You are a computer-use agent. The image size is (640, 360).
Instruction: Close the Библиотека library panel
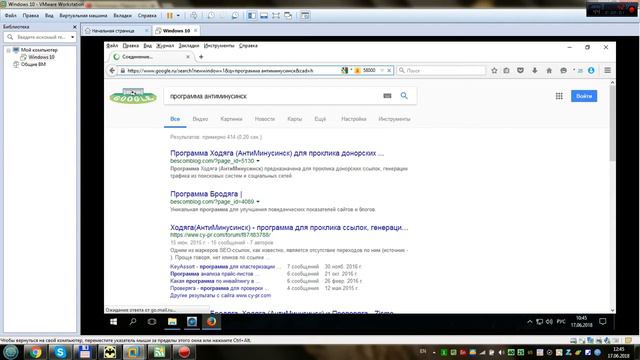coord(74,27)
